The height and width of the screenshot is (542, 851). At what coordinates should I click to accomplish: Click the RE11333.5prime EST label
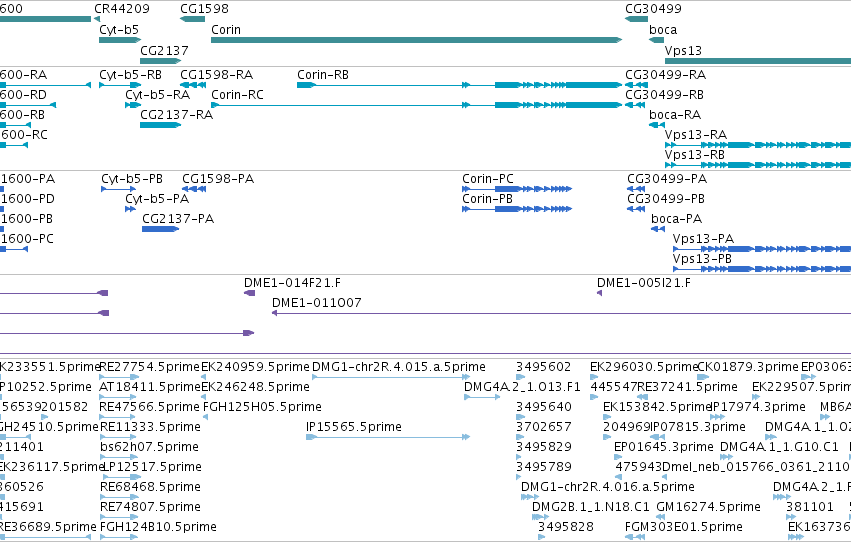click(150, 427)
